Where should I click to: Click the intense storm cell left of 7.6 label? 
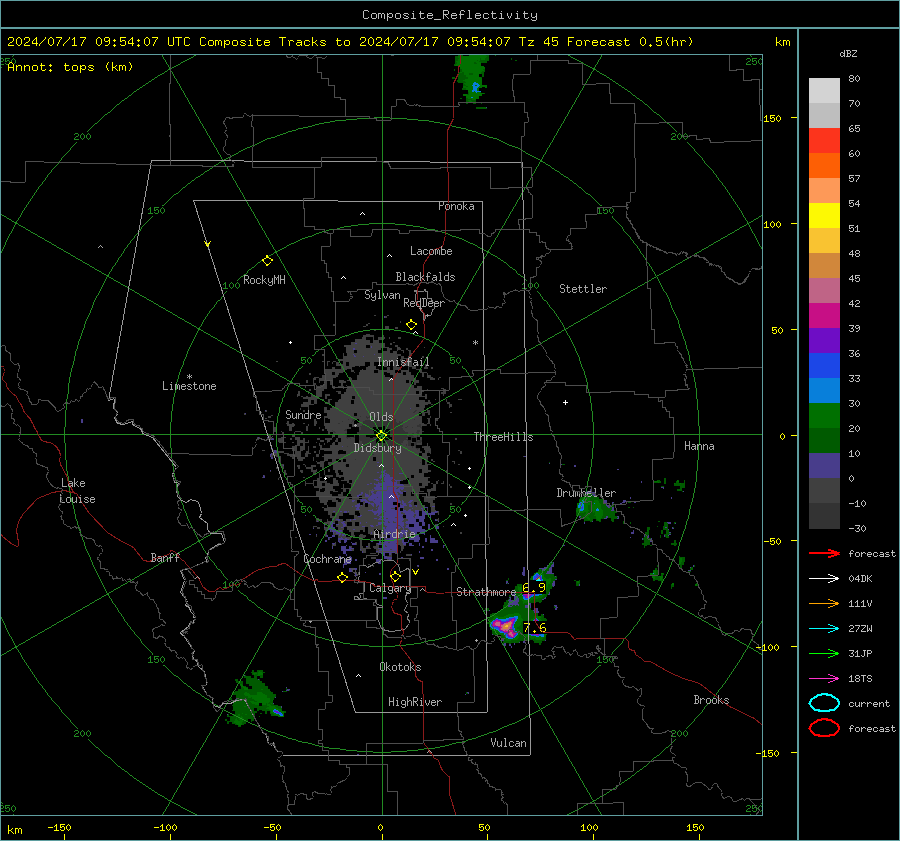pos(505,627)
